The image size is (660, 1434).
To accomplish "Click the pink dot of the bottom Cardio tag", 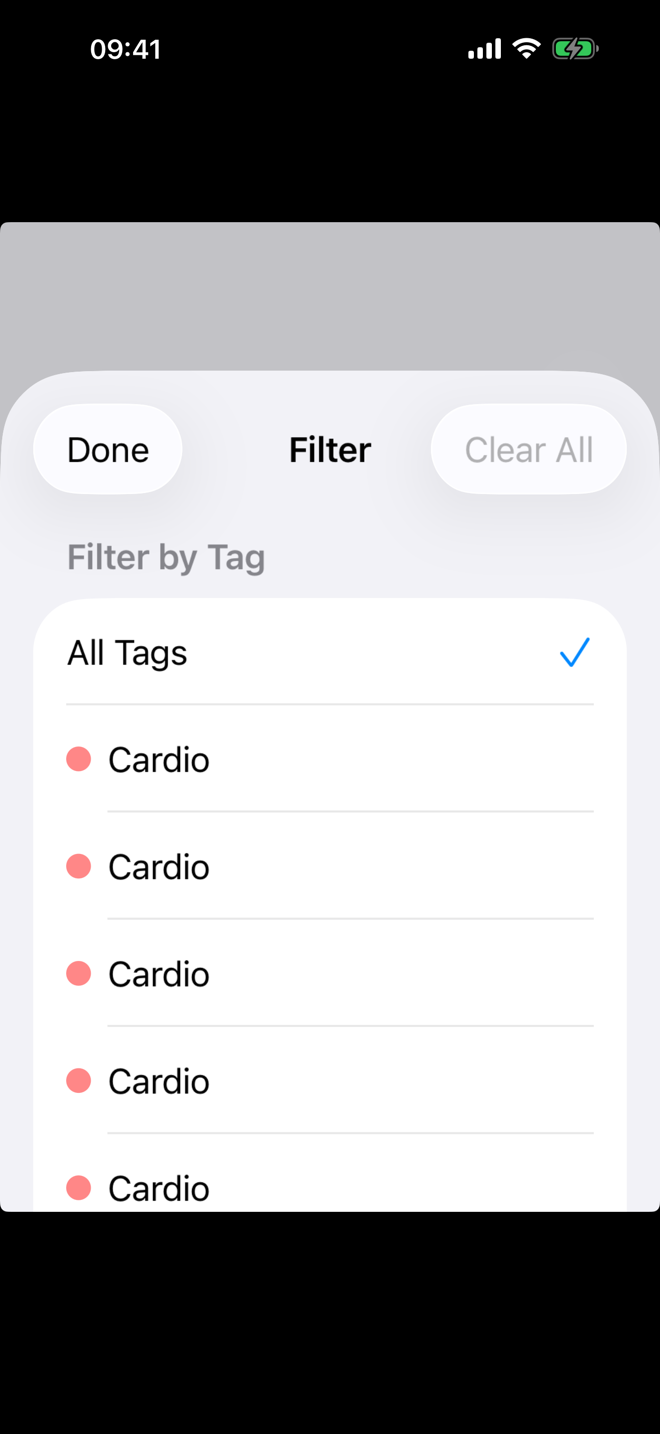I will pyautogui.click(x=79, y=1188).
